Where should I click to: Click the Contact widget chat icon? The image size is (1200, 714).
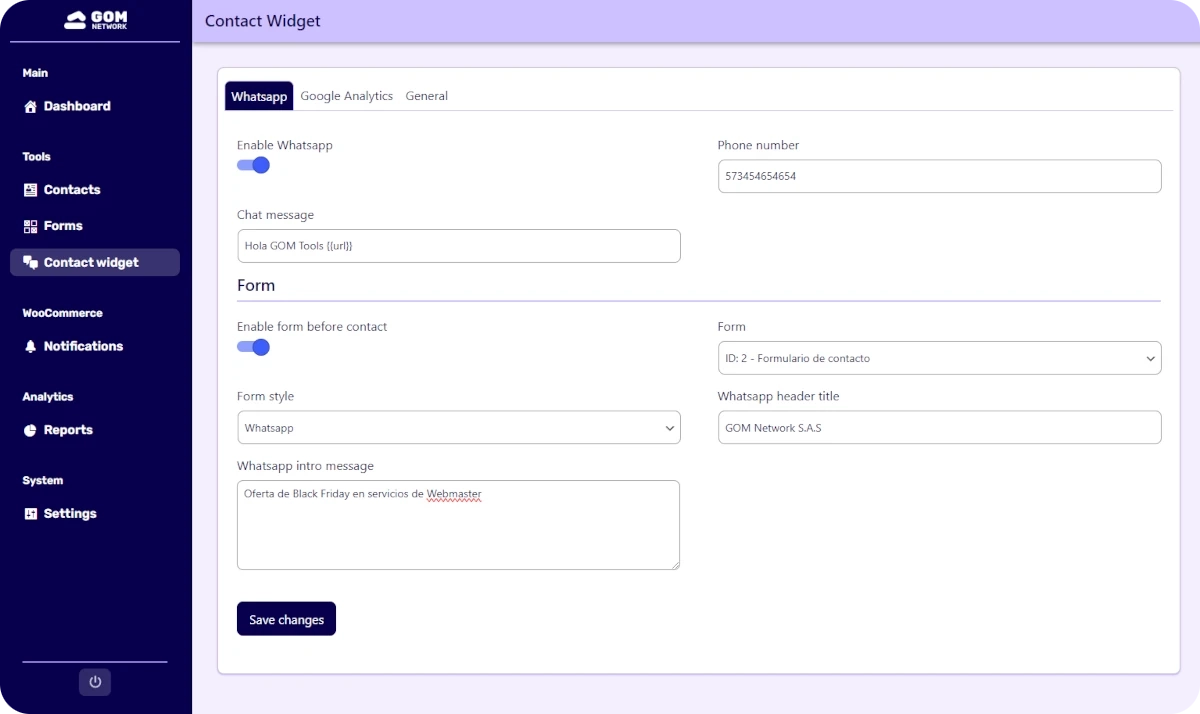pyautogui.click(x=30, y=262)
